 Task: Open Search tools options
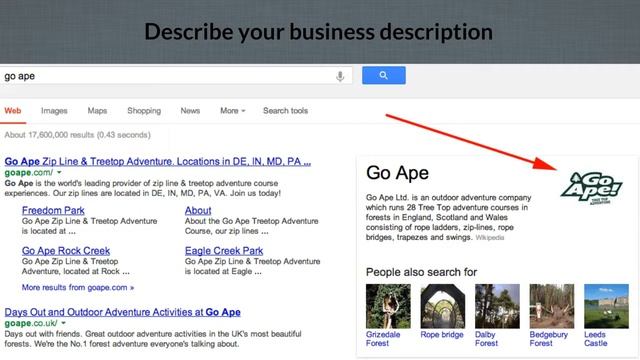coord(285,111)
